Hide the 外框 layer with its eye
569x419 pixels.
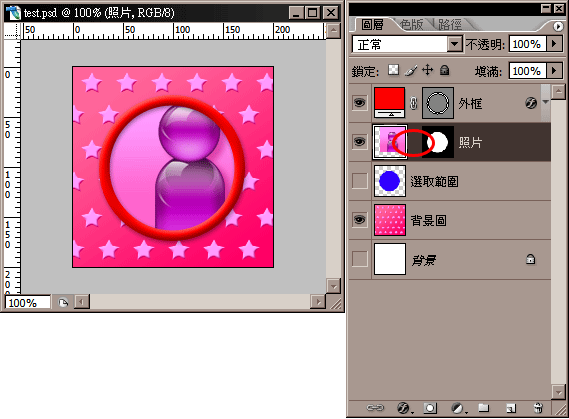tap(359, 103)
